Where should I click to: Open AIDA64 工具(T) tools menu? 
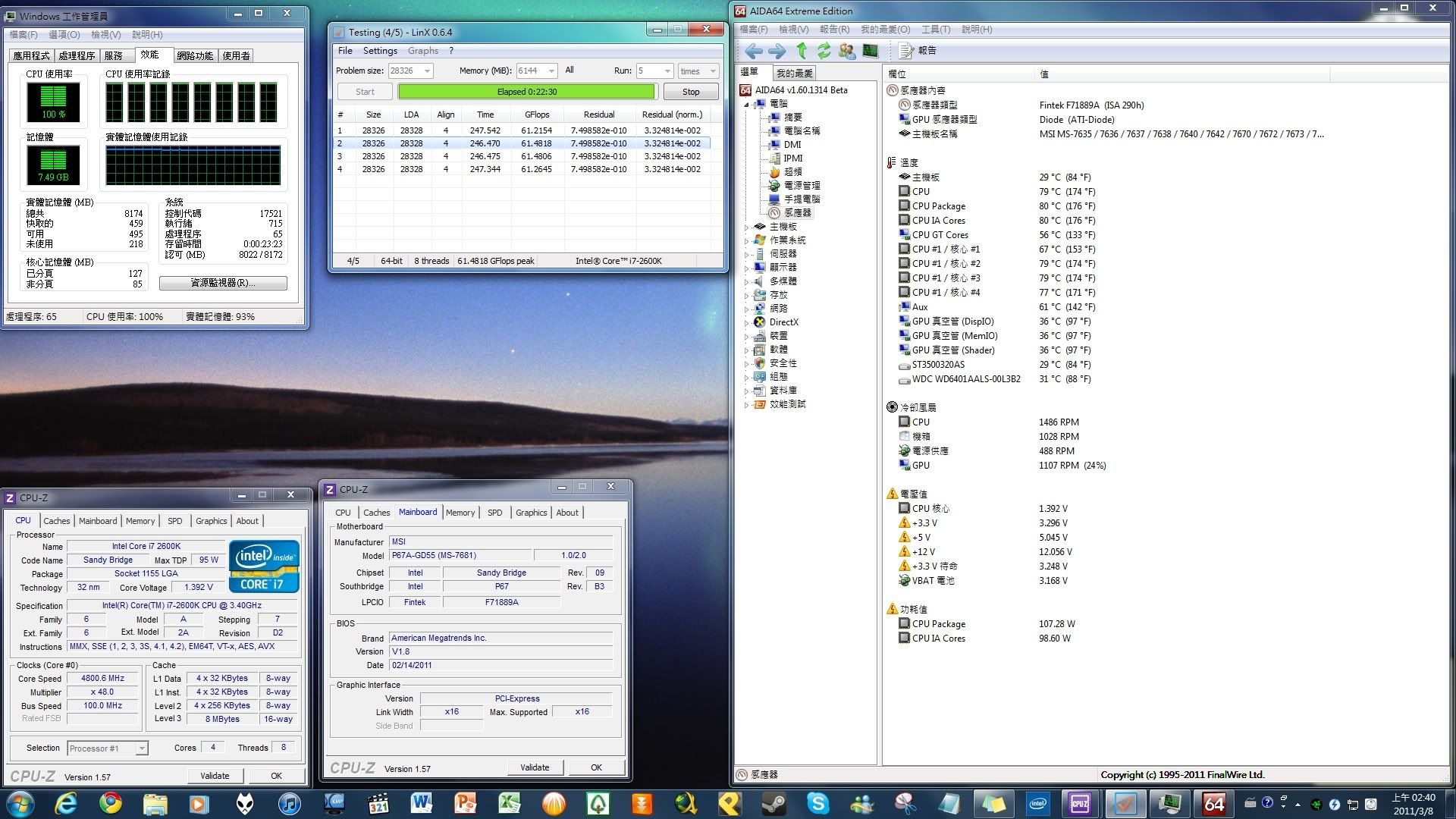936,30
